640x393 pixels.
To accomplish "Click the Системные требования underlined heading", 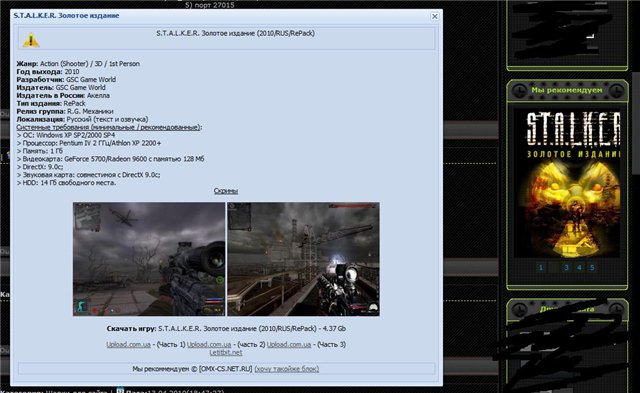I will tap(109, 127).
